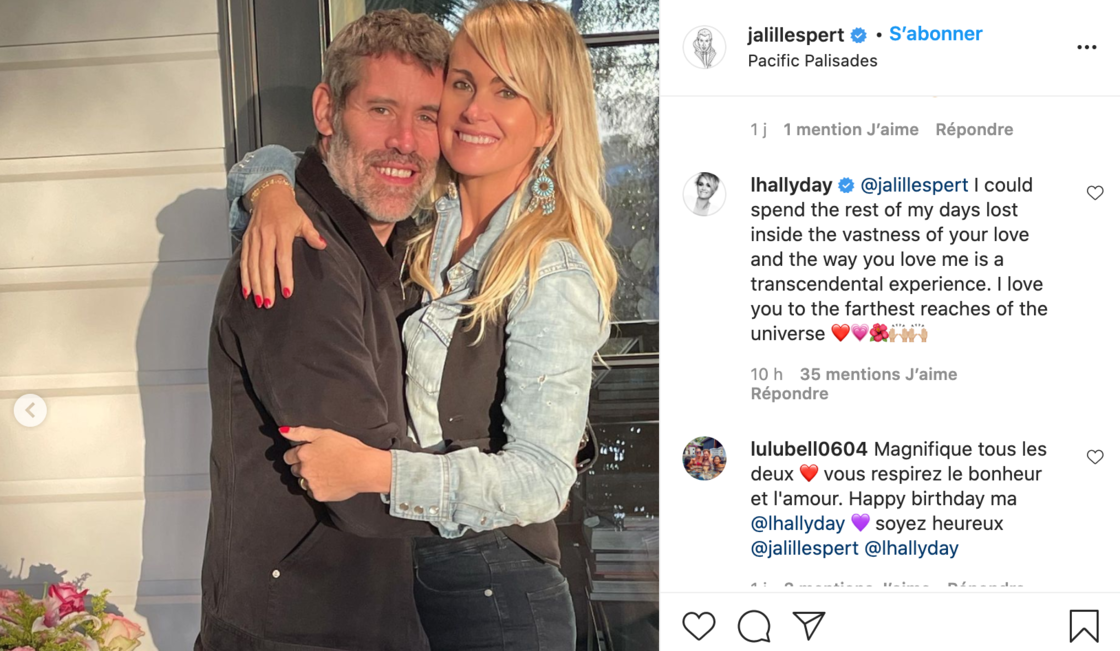Open lulubell0604 commenter avatar
This screenshot has height=651, width=1120.
(704, 458)
